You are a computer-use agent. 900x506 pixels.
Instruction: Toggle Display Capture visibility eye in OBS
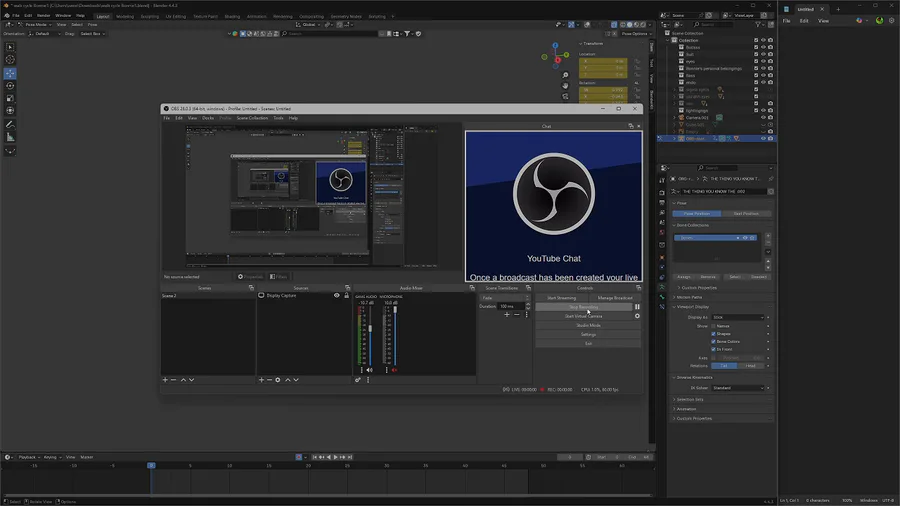[x=337, y=295]
